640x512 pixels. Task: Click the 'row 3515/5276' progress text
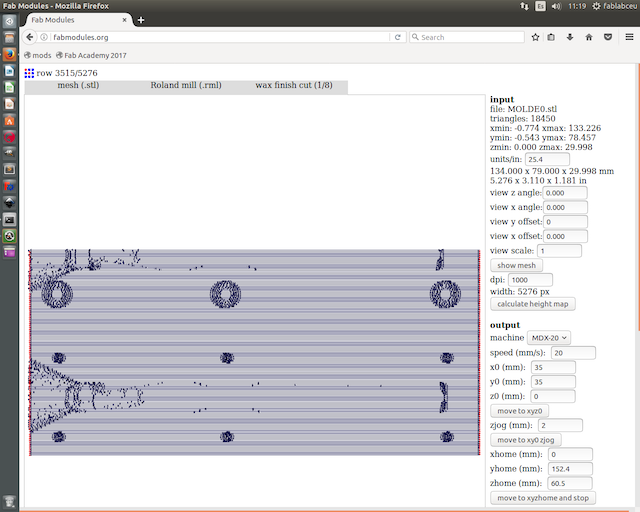(x=67, y=73)
